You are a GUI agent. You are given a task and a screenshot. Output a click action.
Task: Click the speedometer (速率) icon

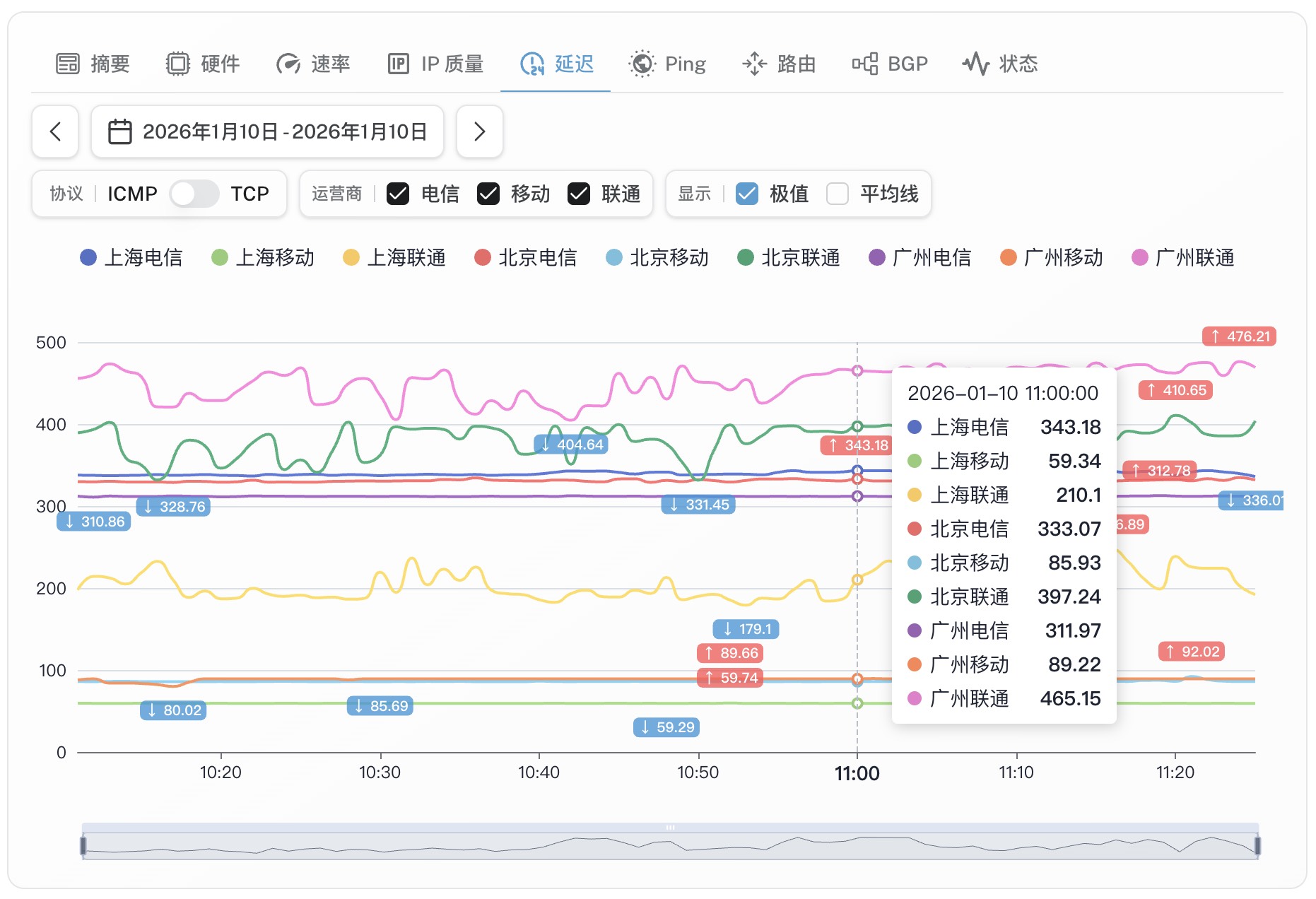[288, 64]
